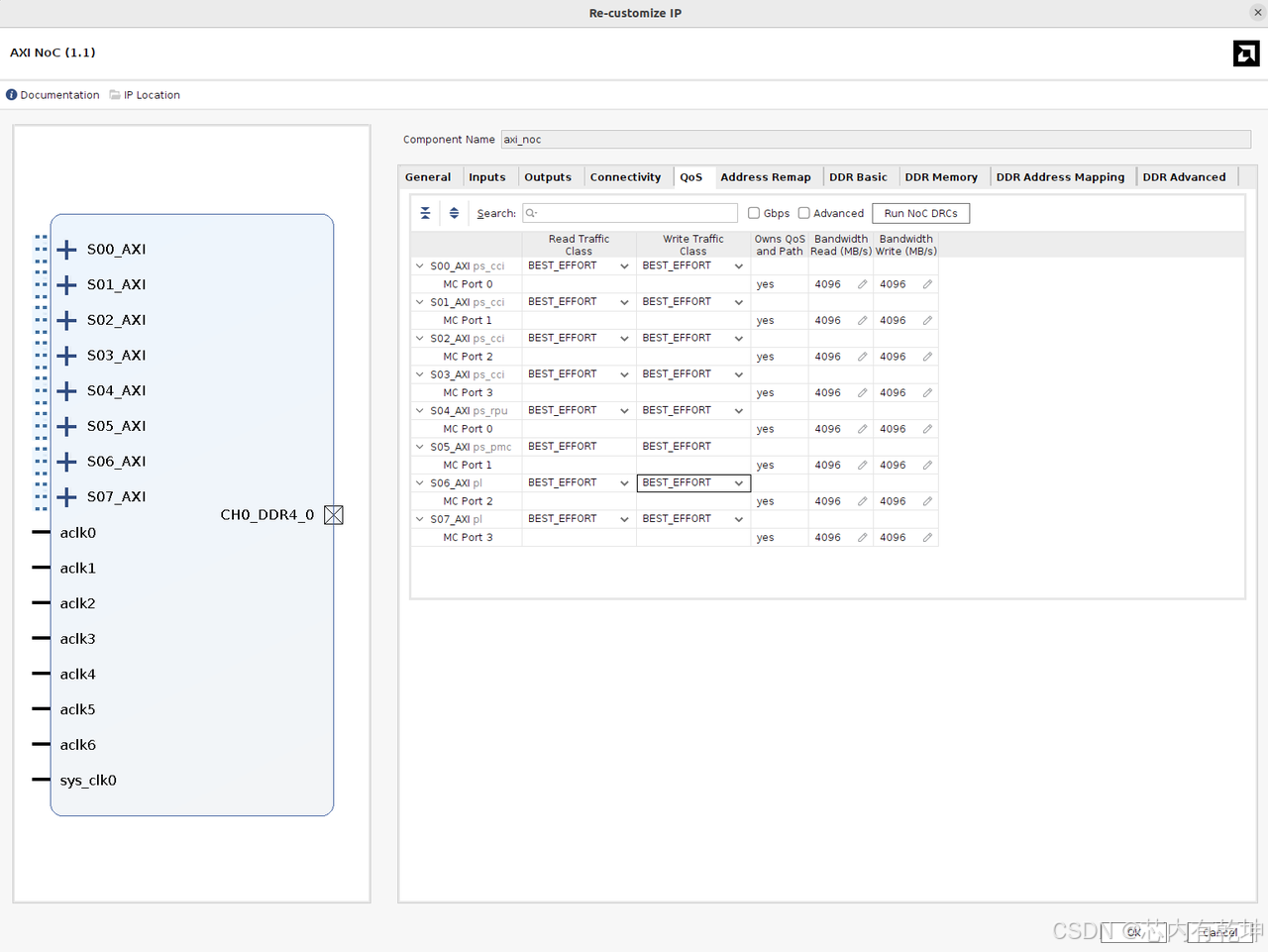Click the S05_AXI ps_pmc row label
This screenshot has height=952, width=1268.
point(471,447)
